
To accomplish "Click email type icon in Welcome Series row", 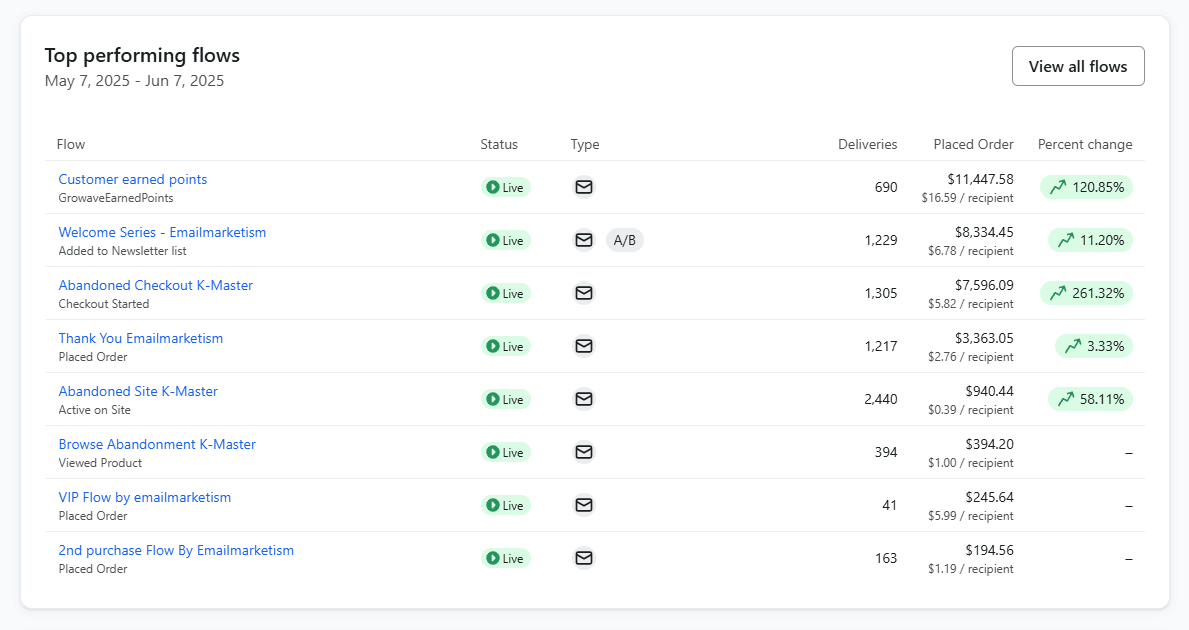I will point(584,240).
